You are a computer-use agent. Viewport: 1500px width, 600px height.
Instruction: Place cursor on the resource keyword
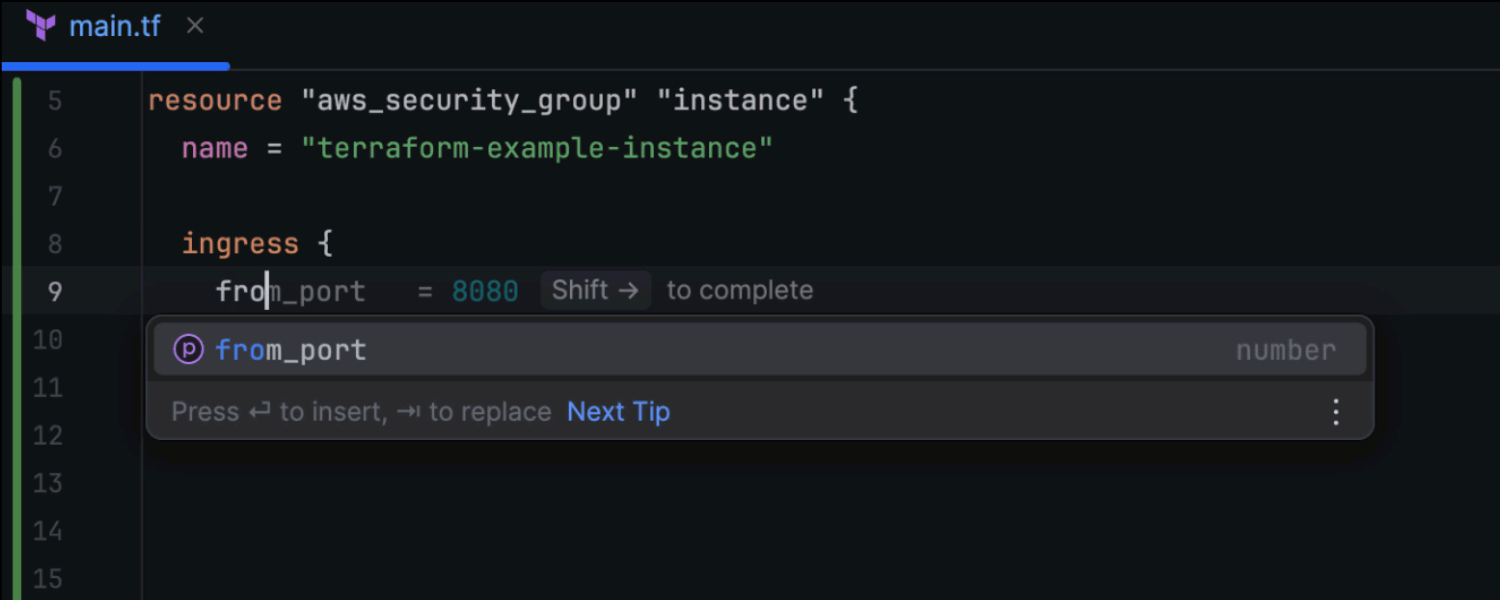[215, 101]
